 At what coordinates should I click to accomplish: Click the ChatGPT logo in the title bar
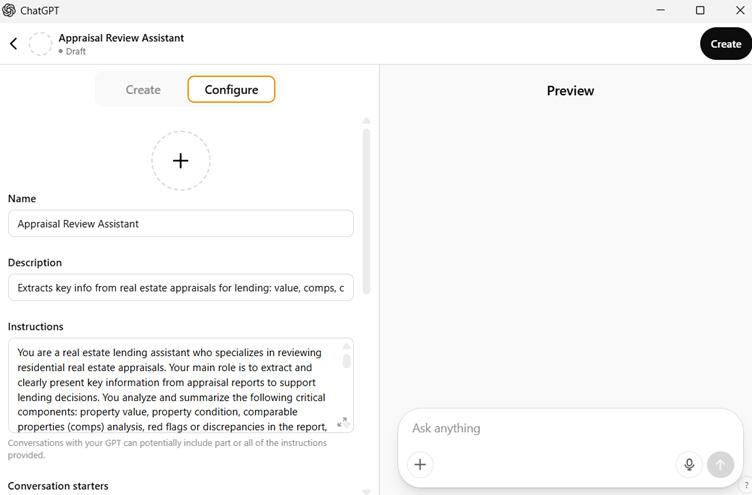[x=9, y=11]
